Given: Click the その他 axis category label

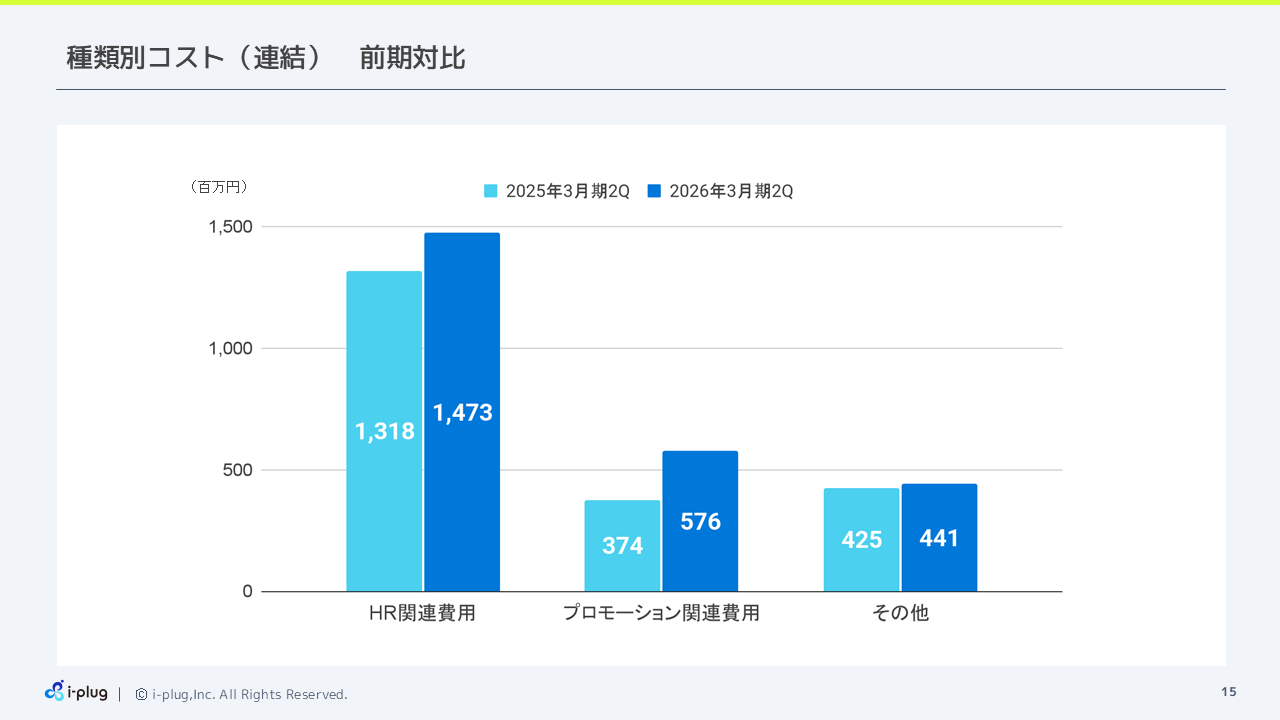Looking at the screenshot, I should [900, 613].
